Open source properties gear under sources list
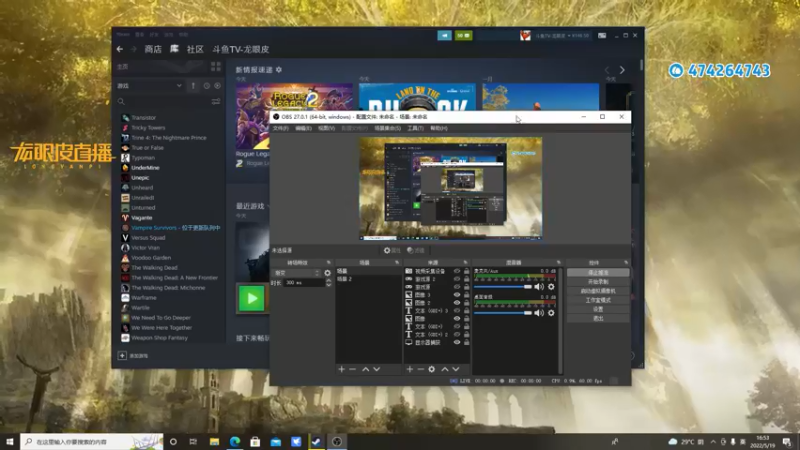This screenshot has height=450, width=800. [432, 369]
